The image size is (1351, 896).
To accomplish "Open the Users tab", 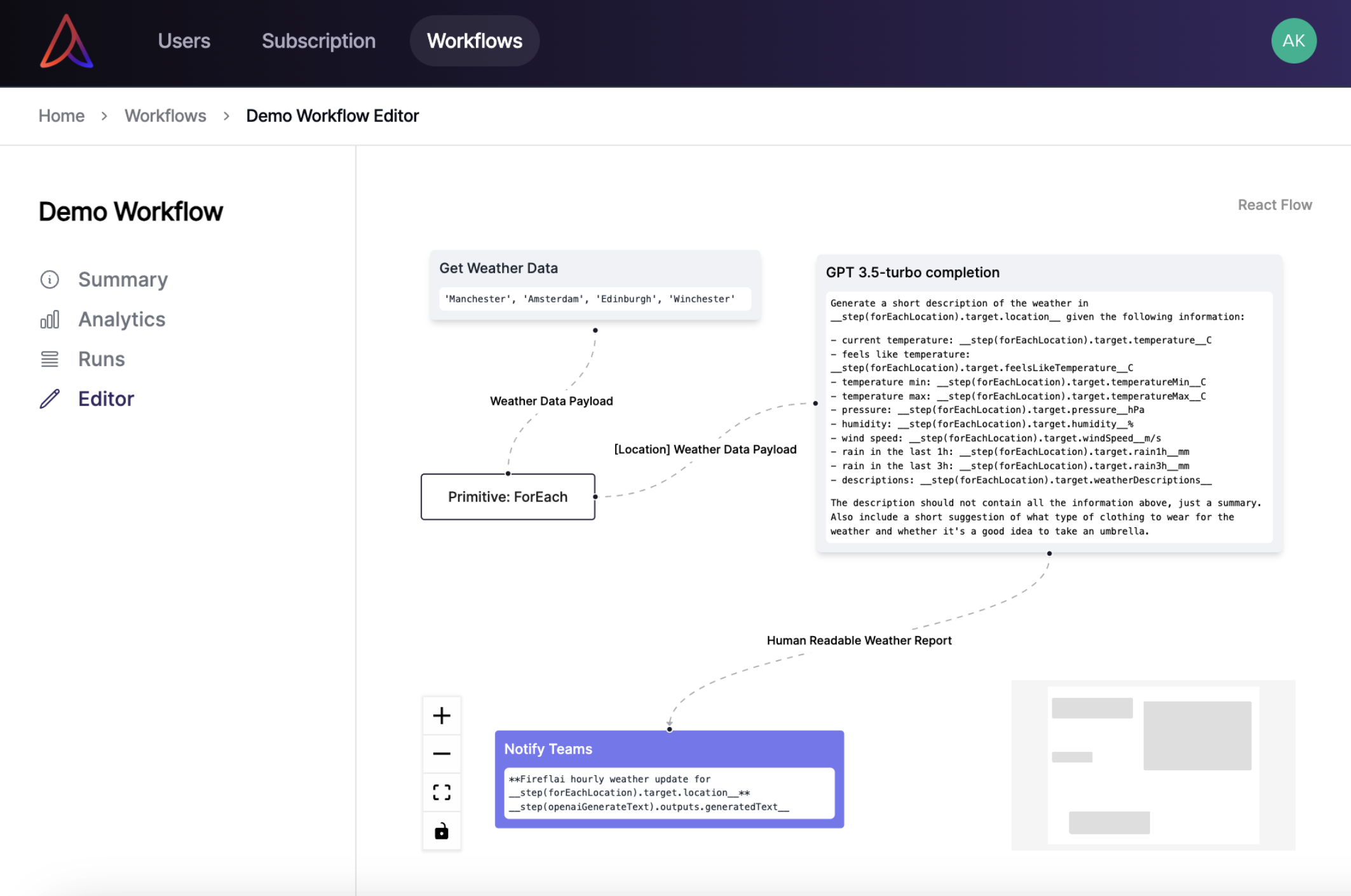I will [184, 41].
